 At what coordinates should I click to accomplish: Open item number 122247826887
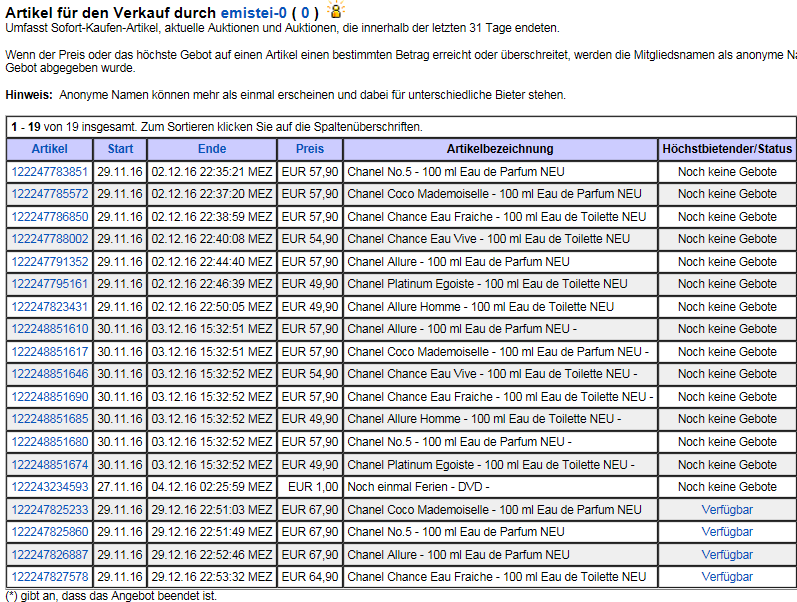[50, 554]
